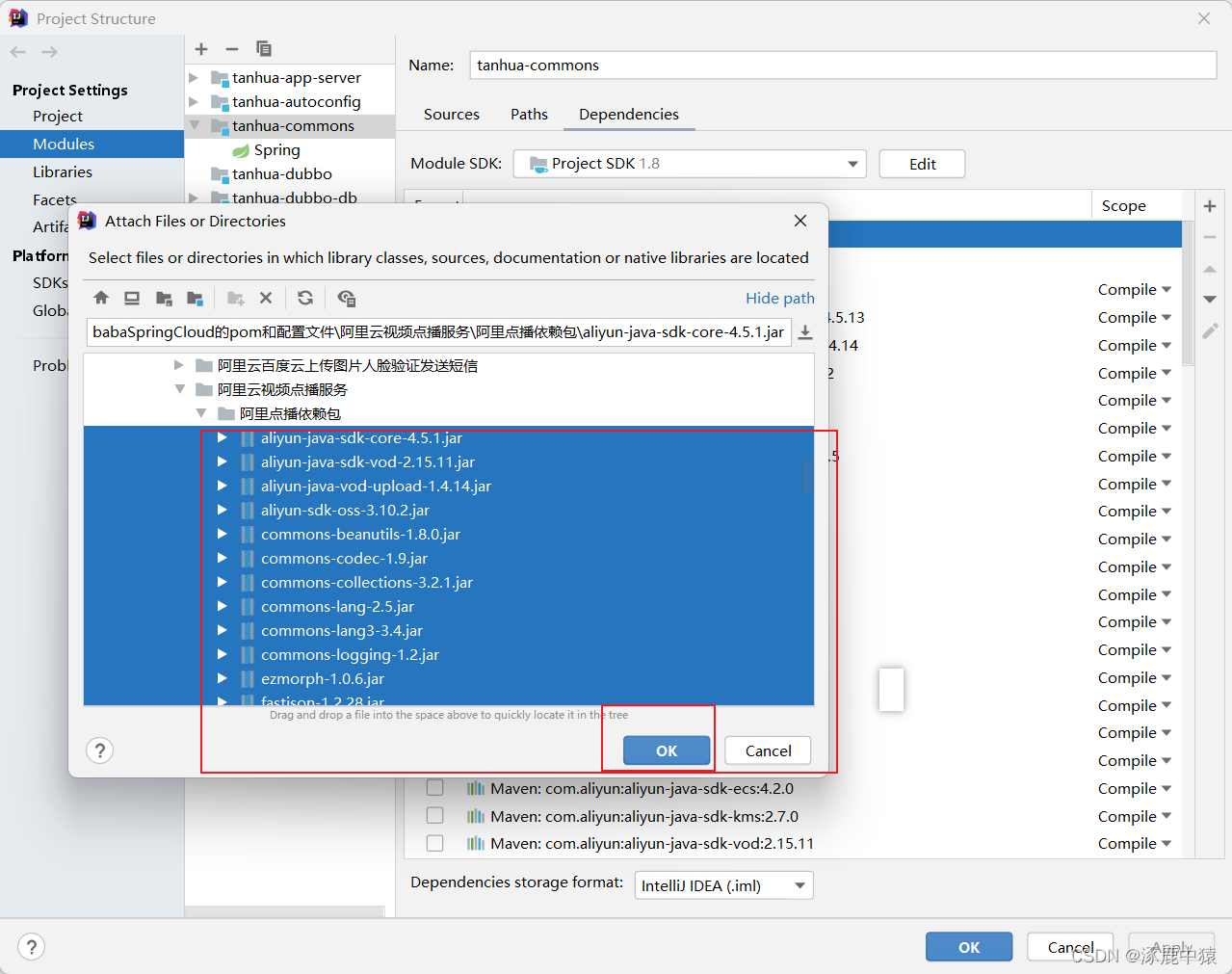Image resolution: width=1232 pixels, height=974 pixels.
Task: Copy the selected module icon
Action: point(264,49)
